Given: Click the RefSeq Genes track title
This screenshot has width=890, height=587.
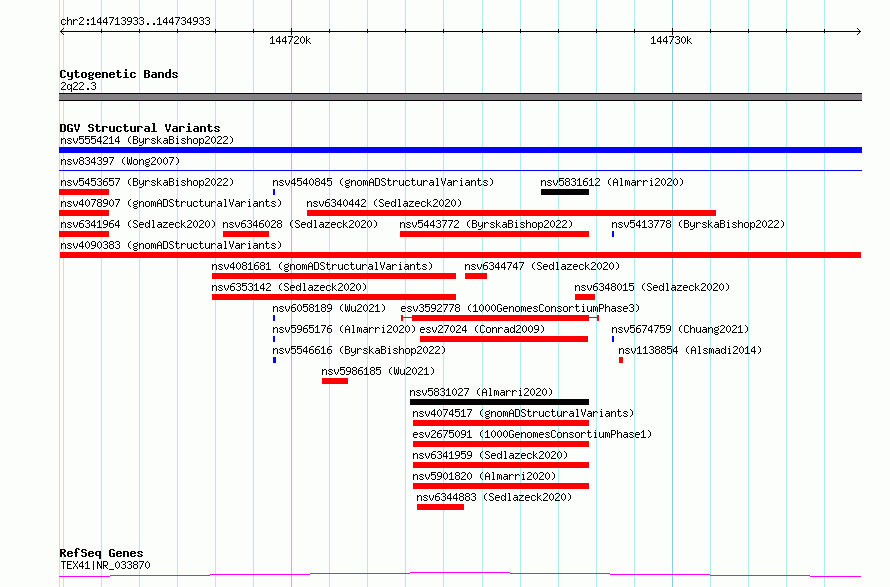Looking at the screenshot, I should [101, 554].
